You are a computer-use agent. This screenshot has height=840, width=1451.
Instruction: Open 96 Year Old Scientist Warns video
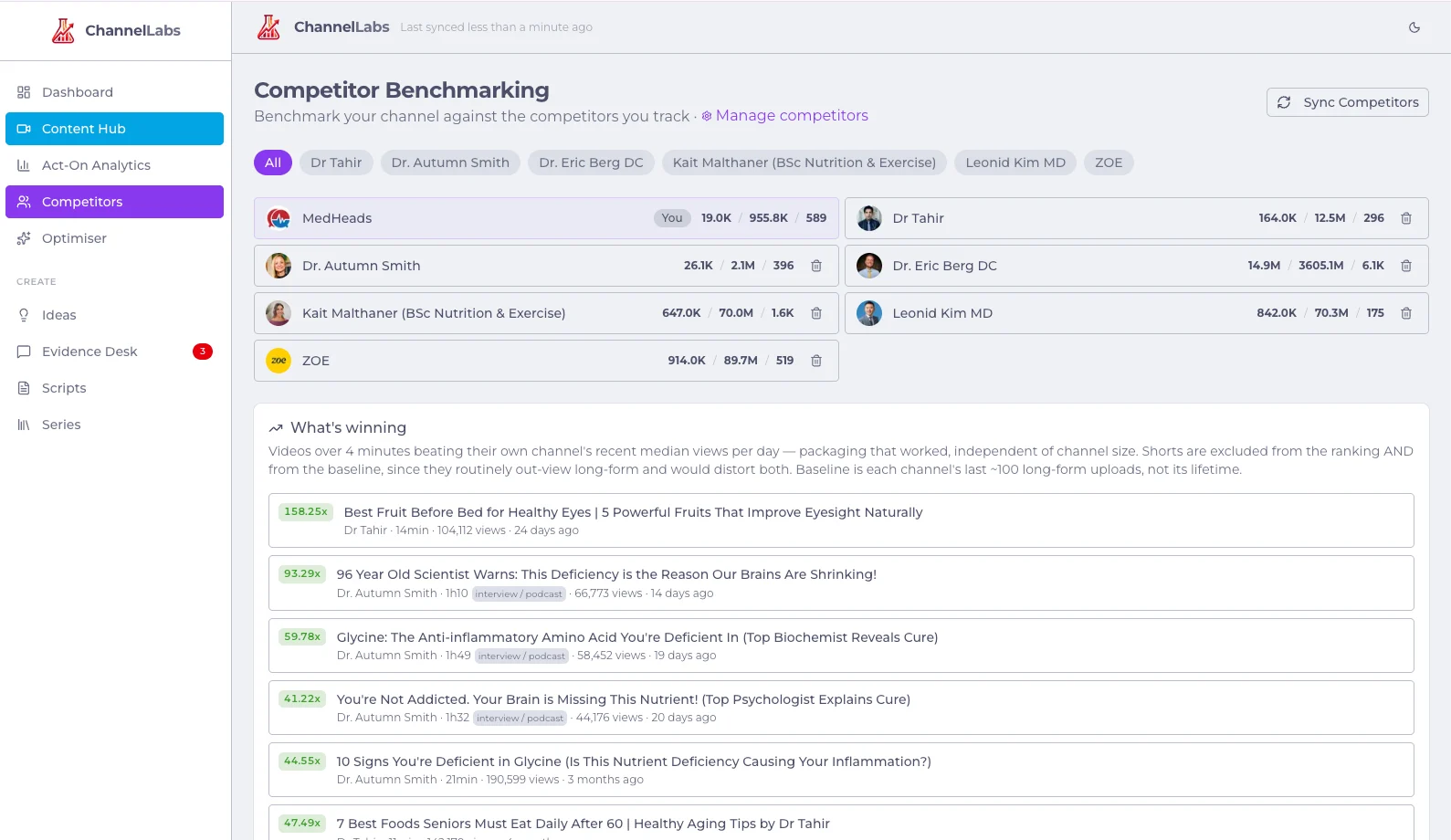[841, 583]
